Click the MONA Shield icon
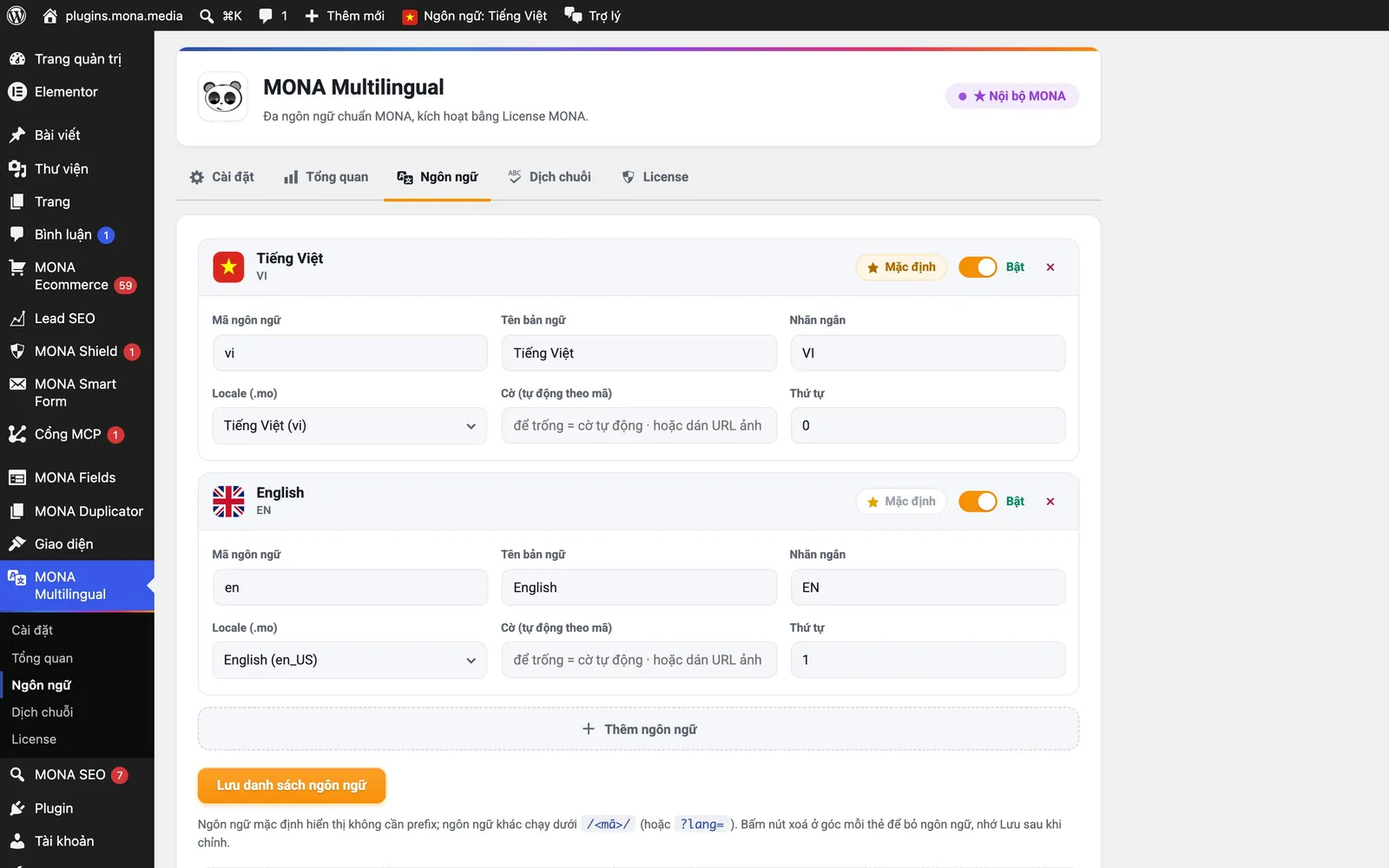The image size is (1389, 868). tap(17, 352)
